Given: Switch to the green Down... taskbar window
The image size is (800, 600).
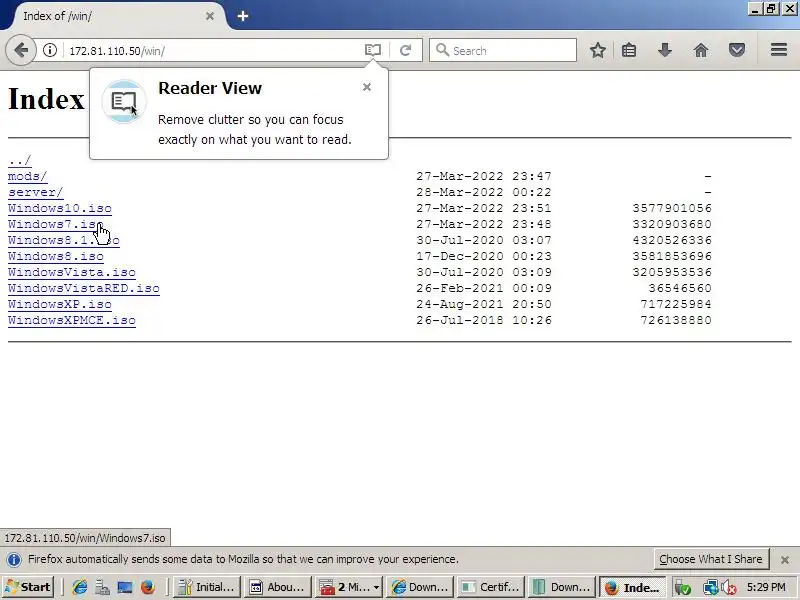Looking at the screenshot, I should tap(561, 587).
